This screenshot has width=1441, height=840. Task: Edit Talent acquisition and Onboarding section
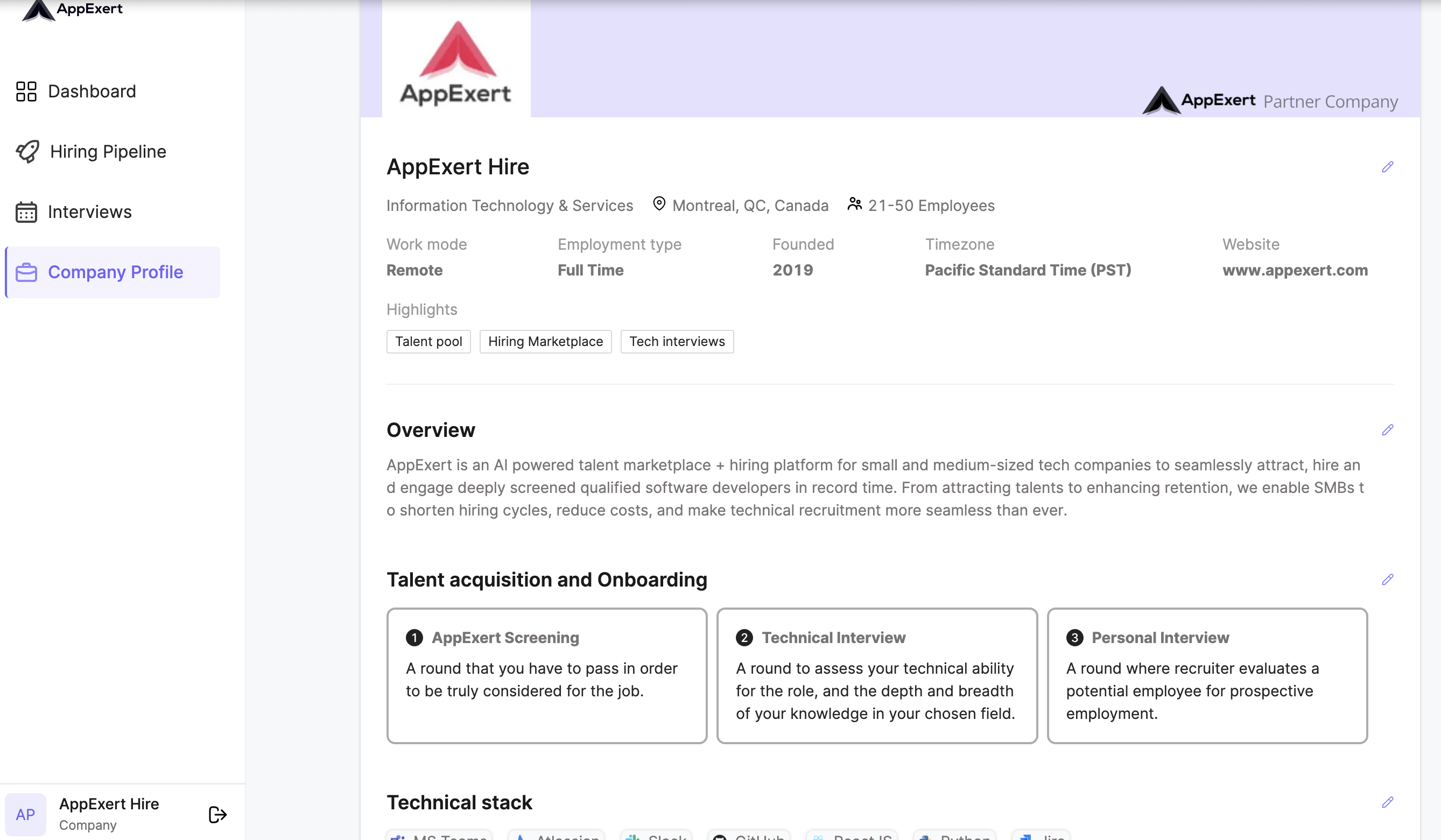point(1387,580)
